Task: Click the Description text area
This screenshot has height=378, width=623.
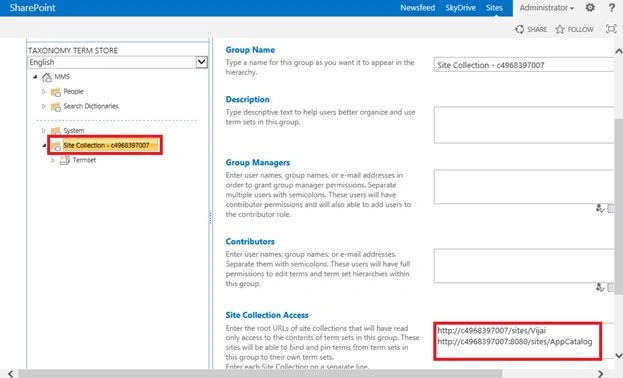Action: 524,124
